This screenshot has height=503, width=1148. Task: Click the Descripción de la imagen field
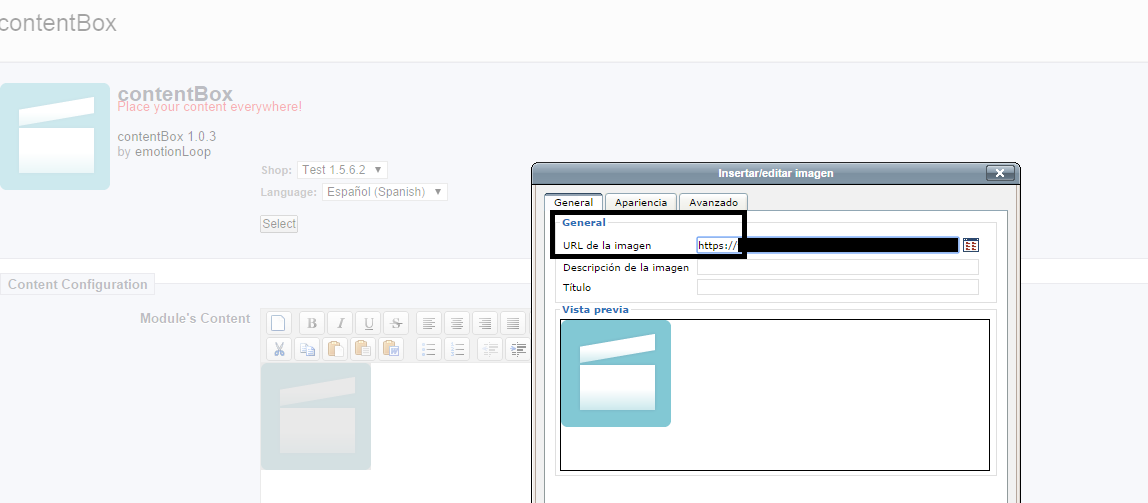[x=837, y=267]
